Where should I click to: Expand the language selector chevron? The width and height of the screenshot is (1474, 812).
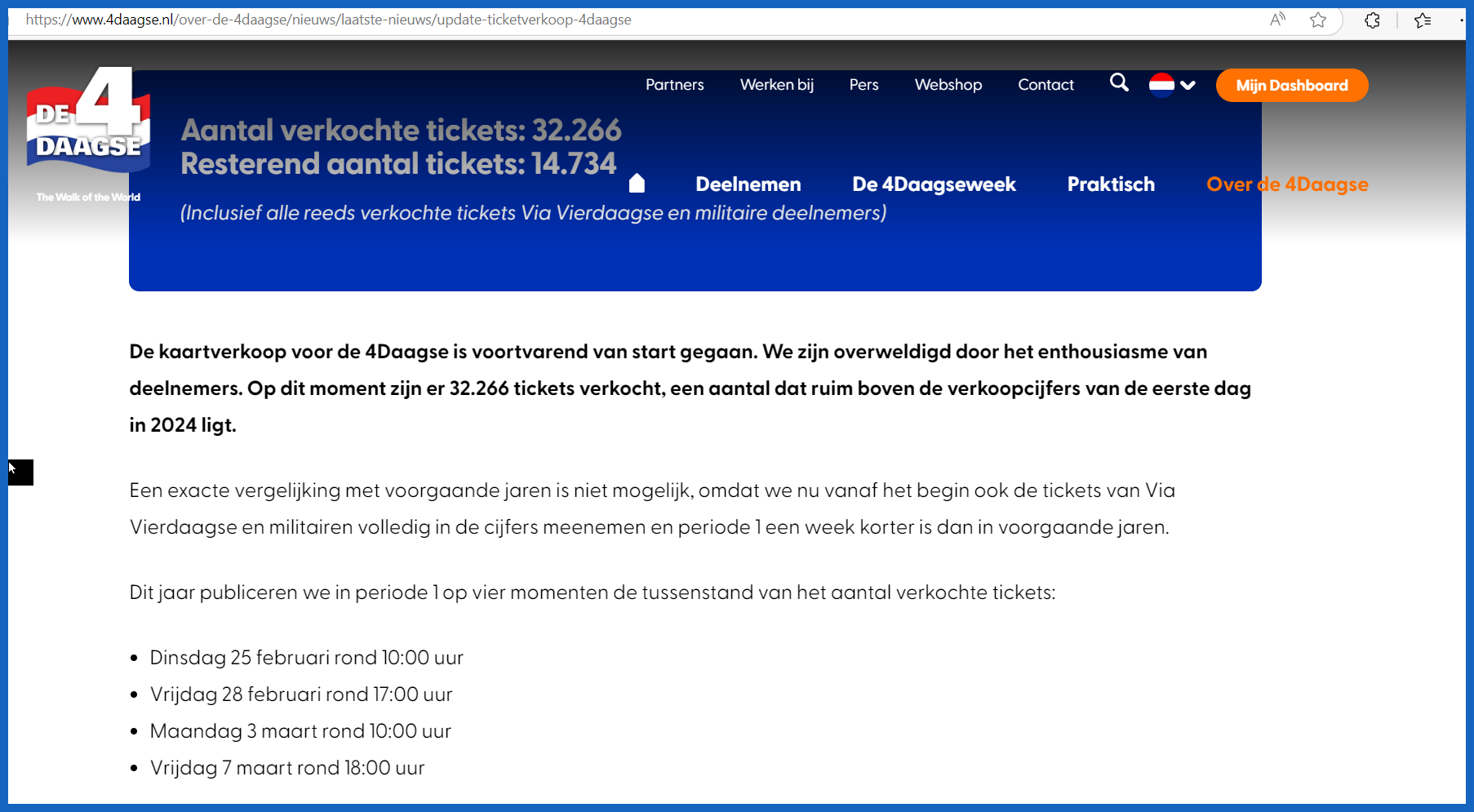pos(1188,85)
